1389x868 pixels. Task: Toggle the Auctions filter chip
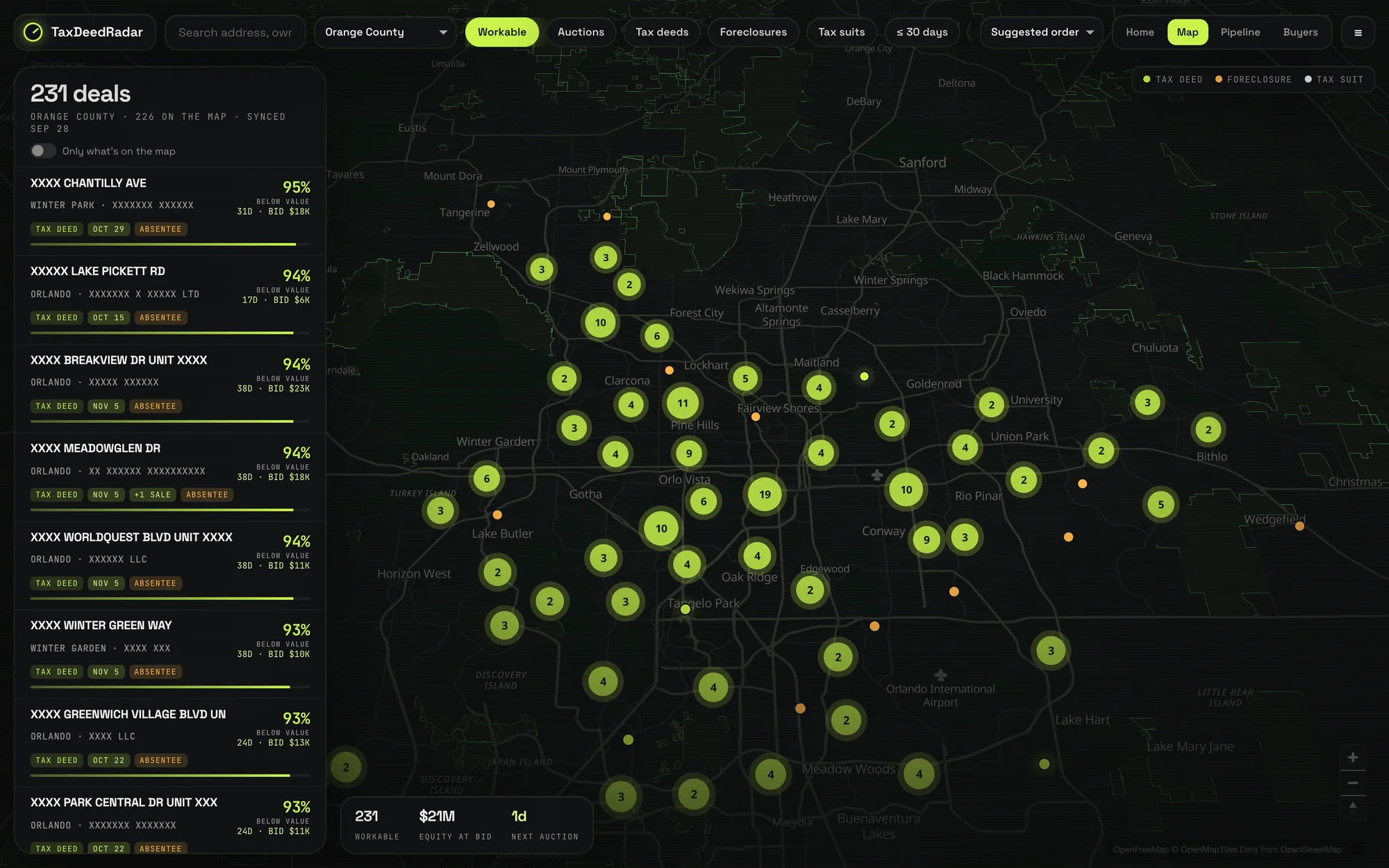[x=581, y=32]
